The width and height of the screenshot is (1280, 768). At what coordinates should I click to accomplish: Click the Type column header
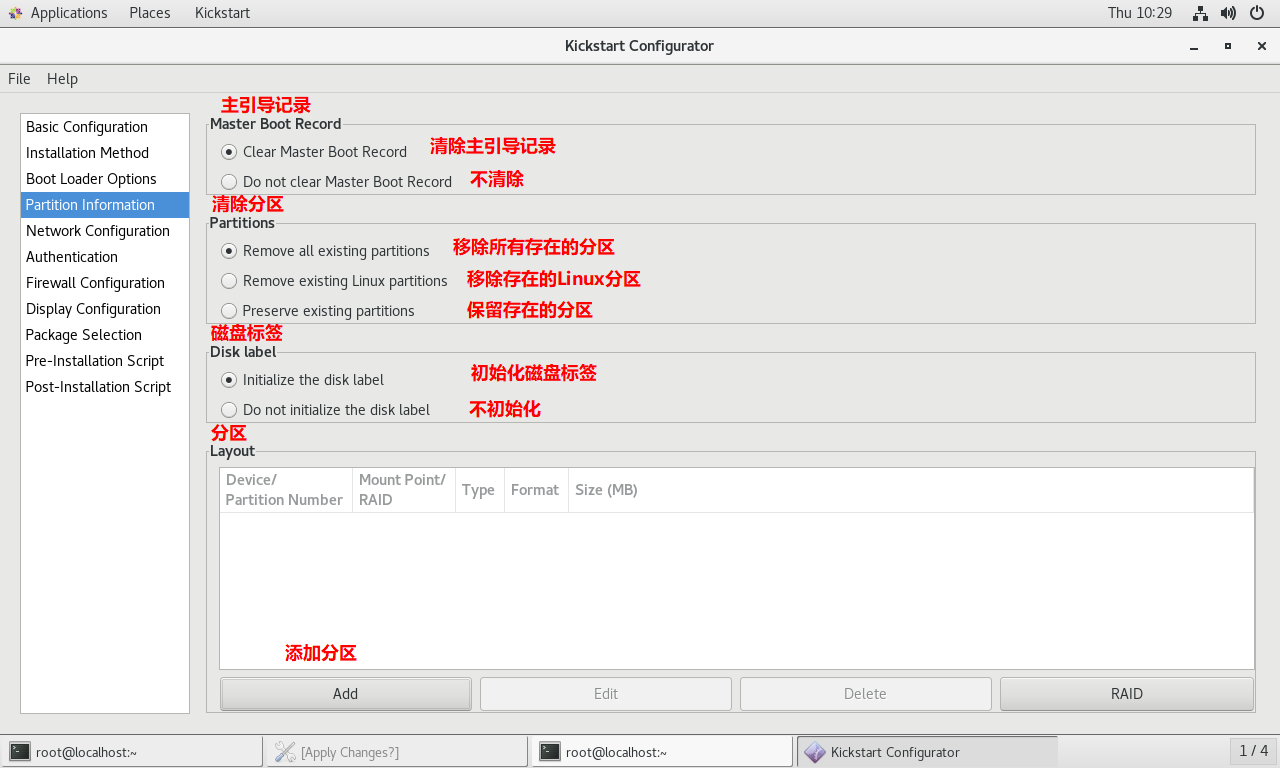(479, 490)
